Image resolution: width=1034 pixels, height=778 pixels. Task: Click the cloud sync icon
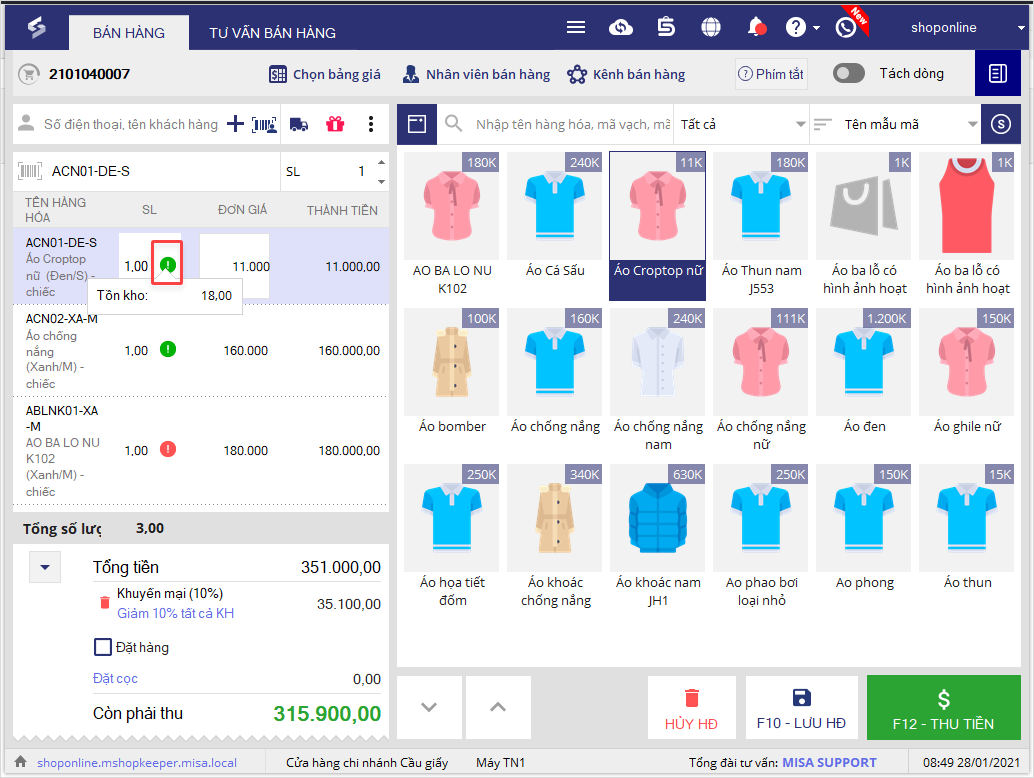[621, 27]
